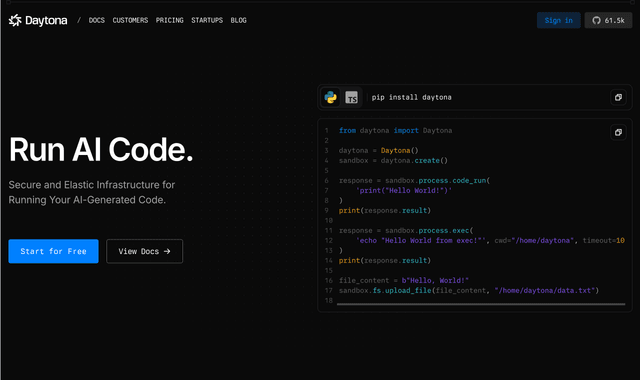
Task: Open the GitHub 61.5k stars link
Action: (608, 20)
